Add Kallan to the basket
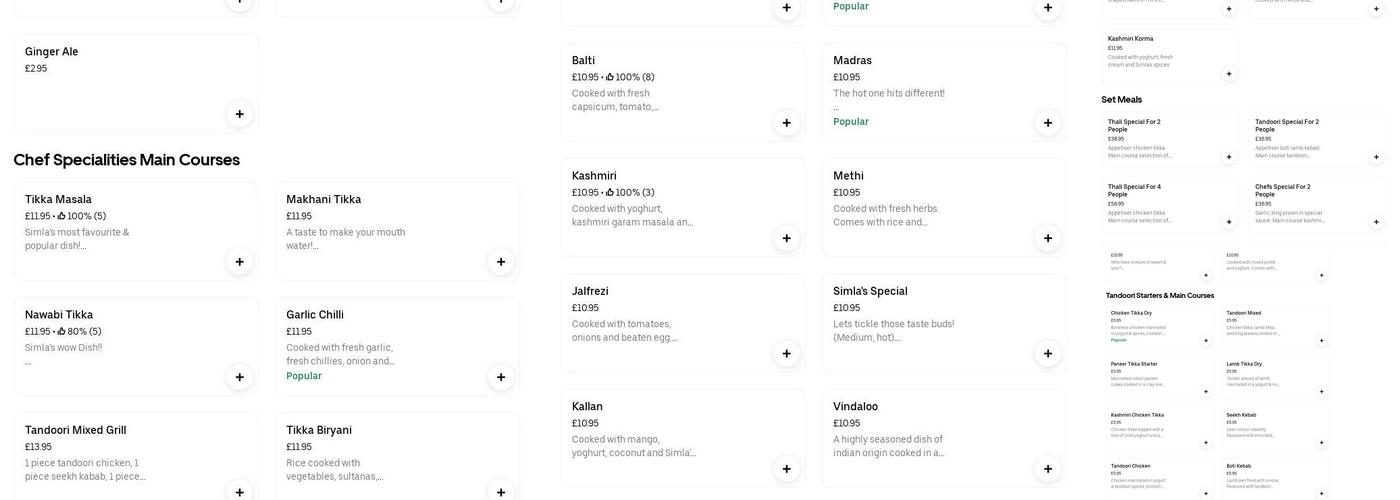Viewport: 1400px width, 500px height. click(786, 469)
